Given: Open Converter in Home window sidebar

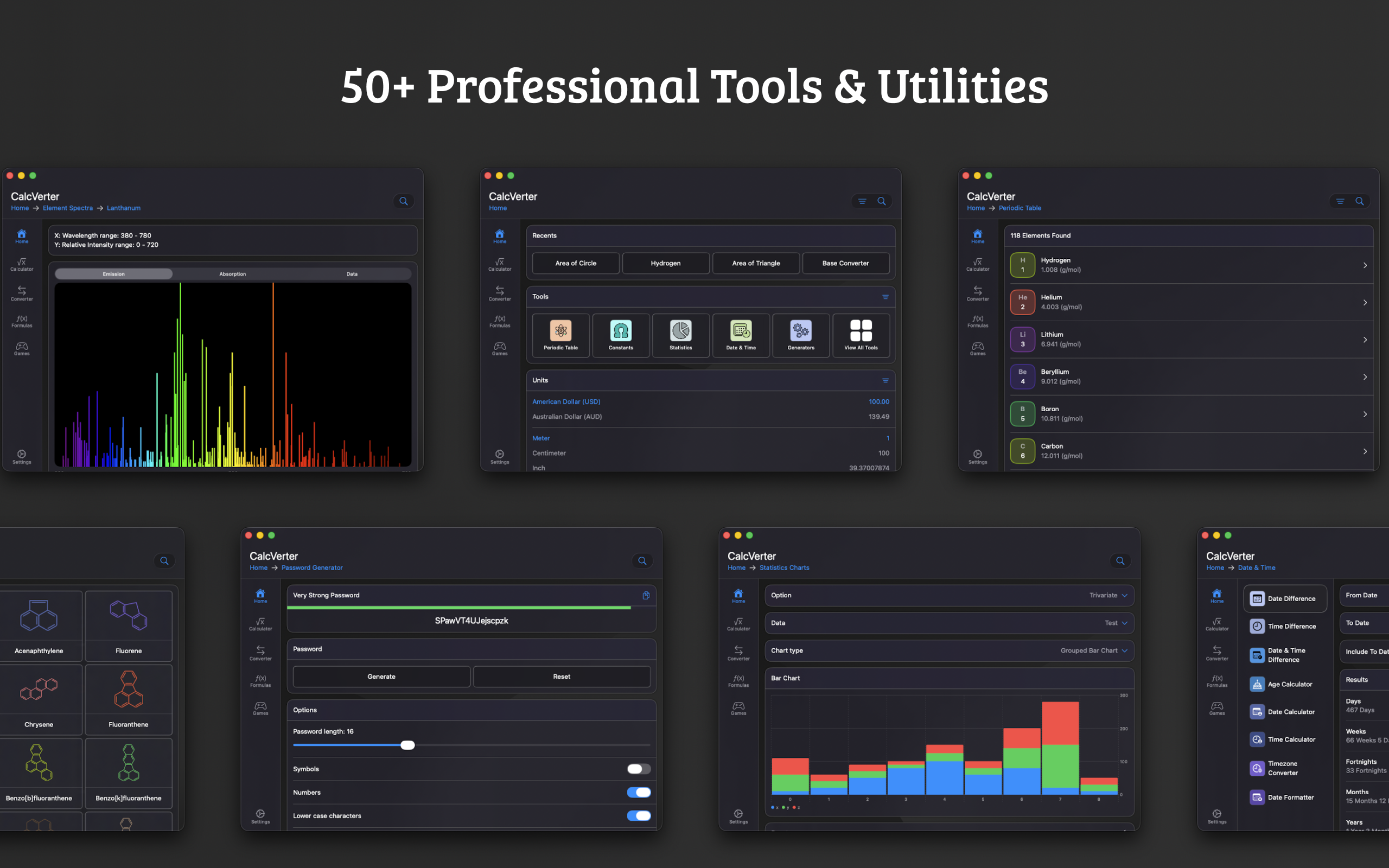Looking at the screenshot, I should click(x=500, y=293).
